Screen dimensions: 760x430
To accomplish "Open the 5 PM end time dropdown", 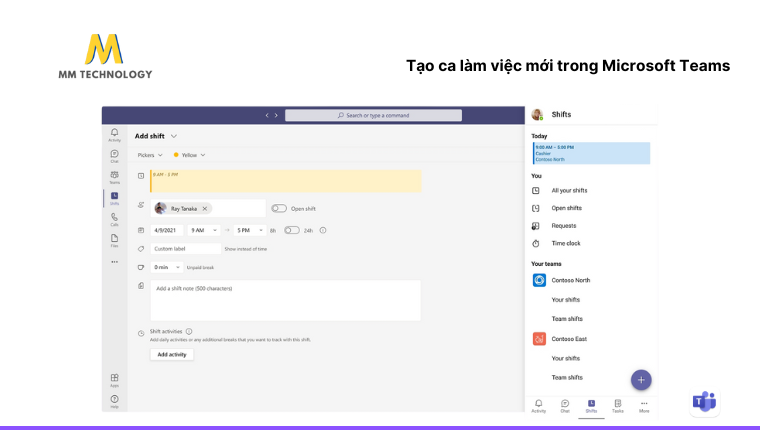I will pos(250,230).
